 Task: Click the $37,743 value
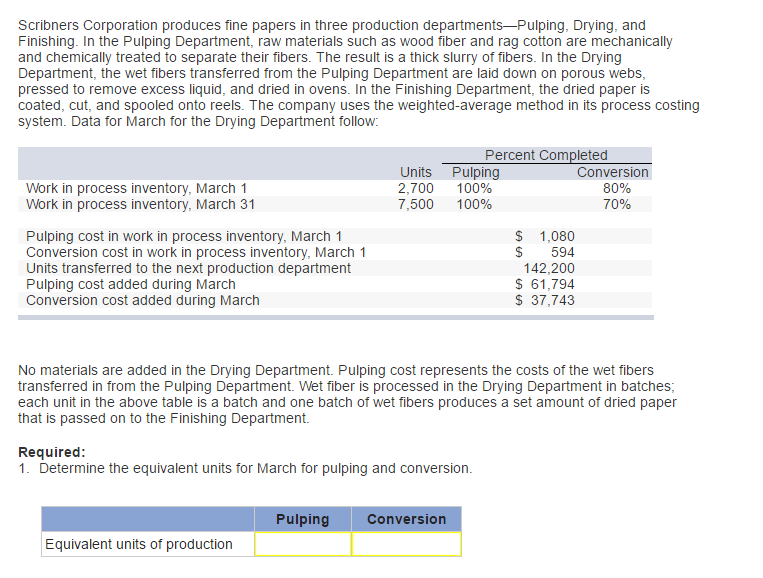tap(545, 301)
